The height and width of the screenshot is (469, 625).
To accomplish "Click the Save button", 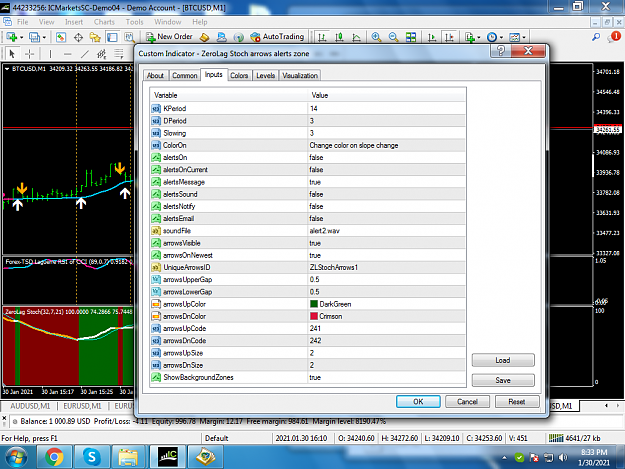I will point(503,380).
